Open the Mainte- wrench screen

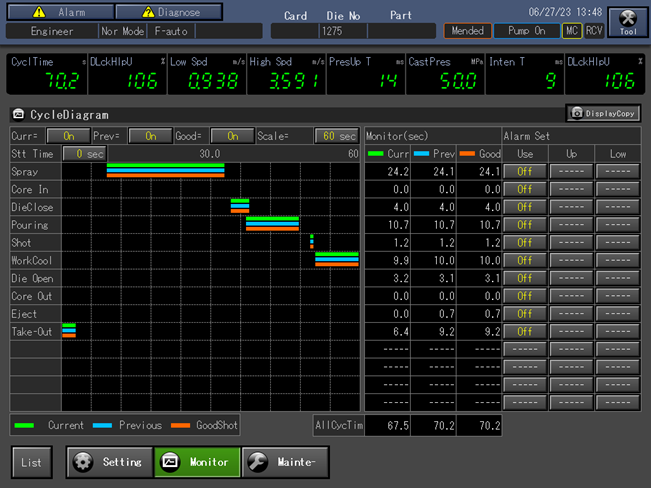tap(285, 462)
